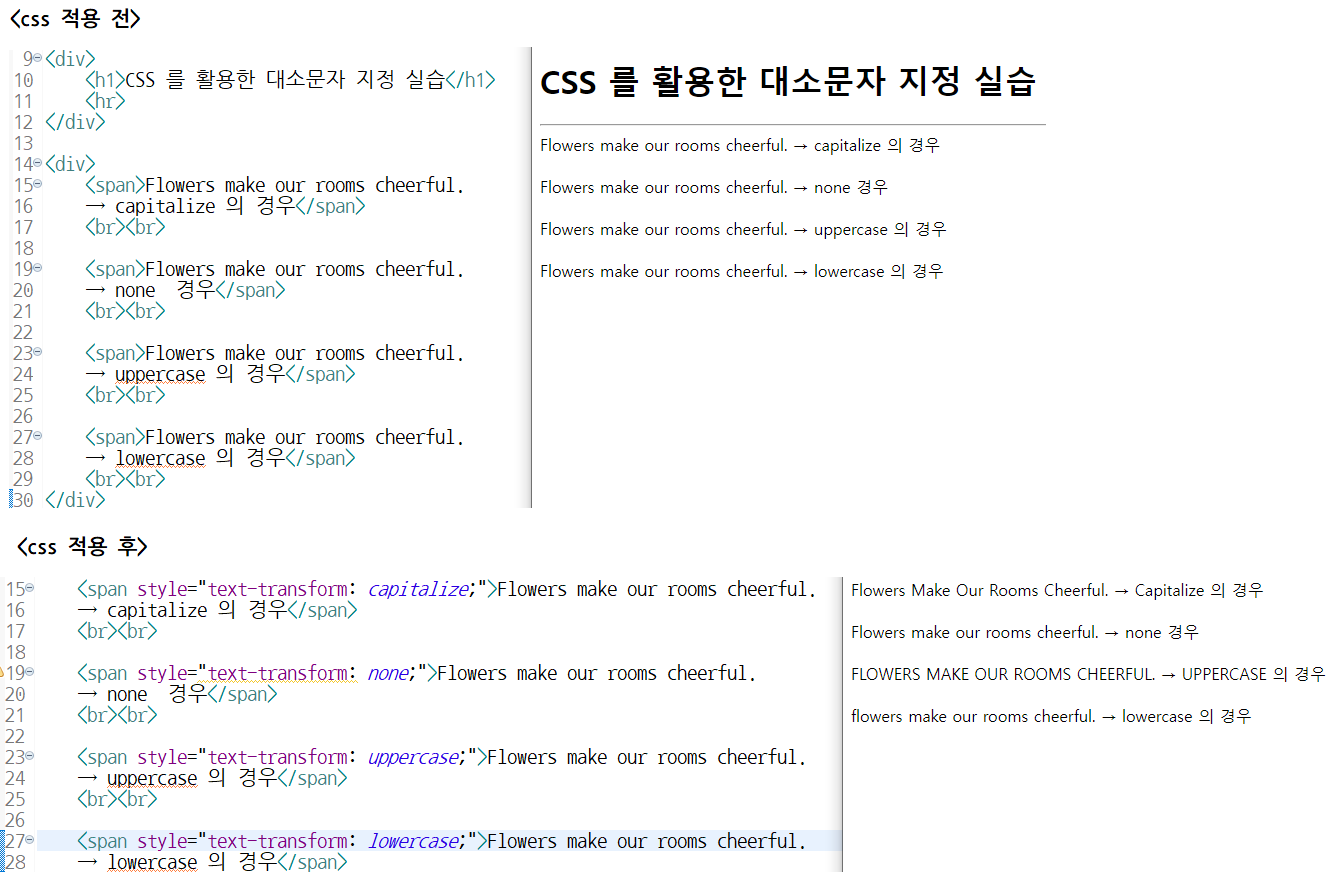
Task: Click the 'text-transform: capitalize;' style attribute
Action: point(343,589)
